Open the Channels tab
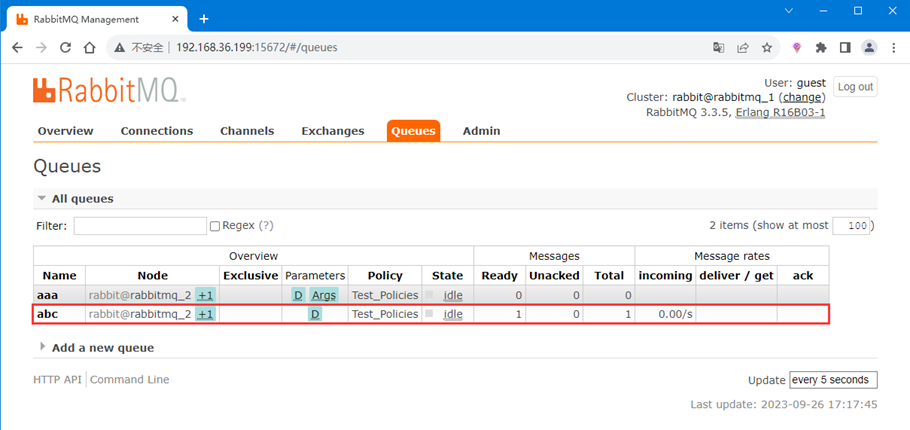Viewport: 910px width, 430px height. coord(247,131)
